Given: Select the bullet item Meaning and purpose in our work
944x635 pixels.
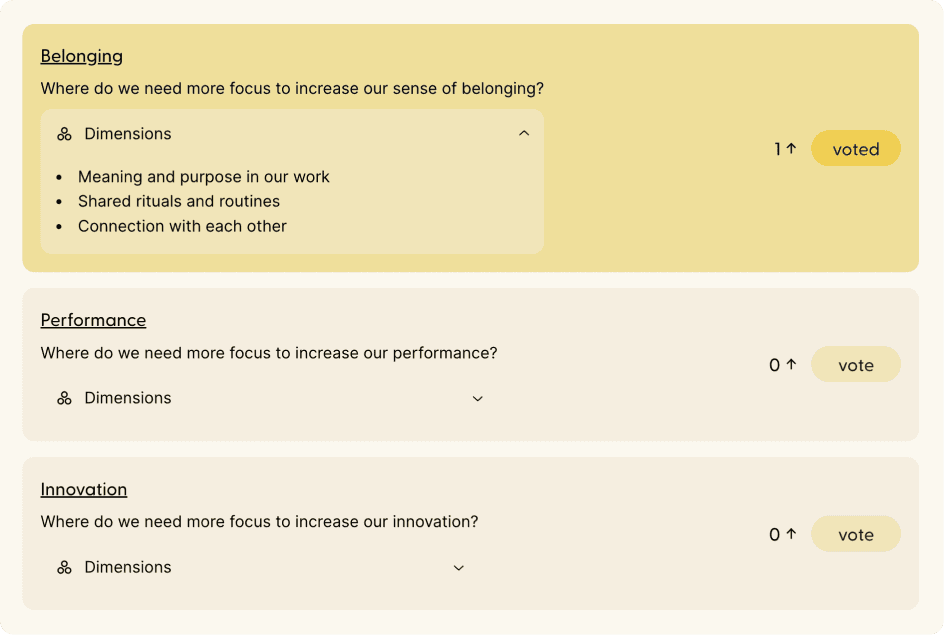Looking at the screenshot, I should tap(203, 177).
